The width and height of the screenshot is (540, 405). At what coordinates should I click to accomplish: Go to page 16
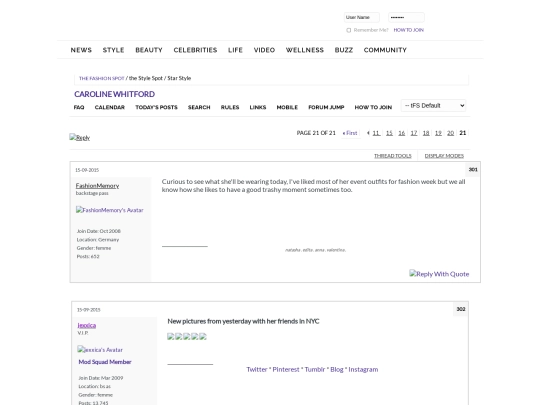coord(402,133)
